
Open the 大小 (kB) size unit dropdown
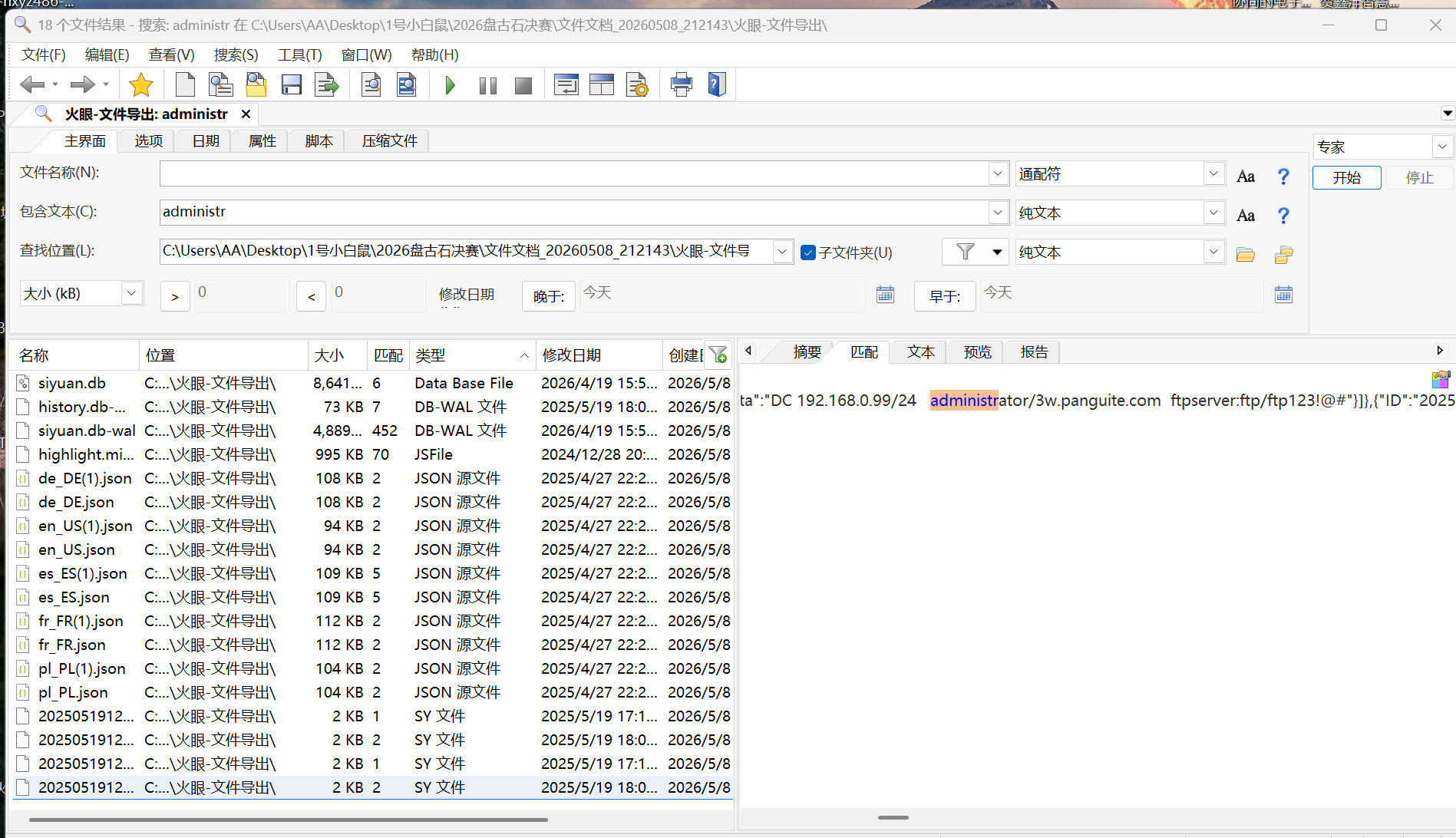pos(131,293)
